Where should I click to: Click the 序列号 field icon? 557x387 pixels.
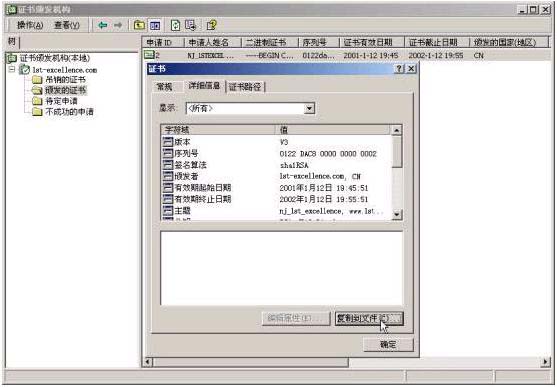pyautogui.click(x=168, y=153)
